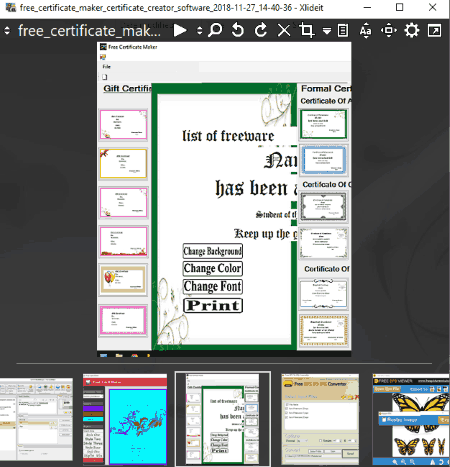Image resolution: width=450 pixels, height=467 pixels.
Task: Click the free_certificate_mak... filename title
Action: point(89,31)
